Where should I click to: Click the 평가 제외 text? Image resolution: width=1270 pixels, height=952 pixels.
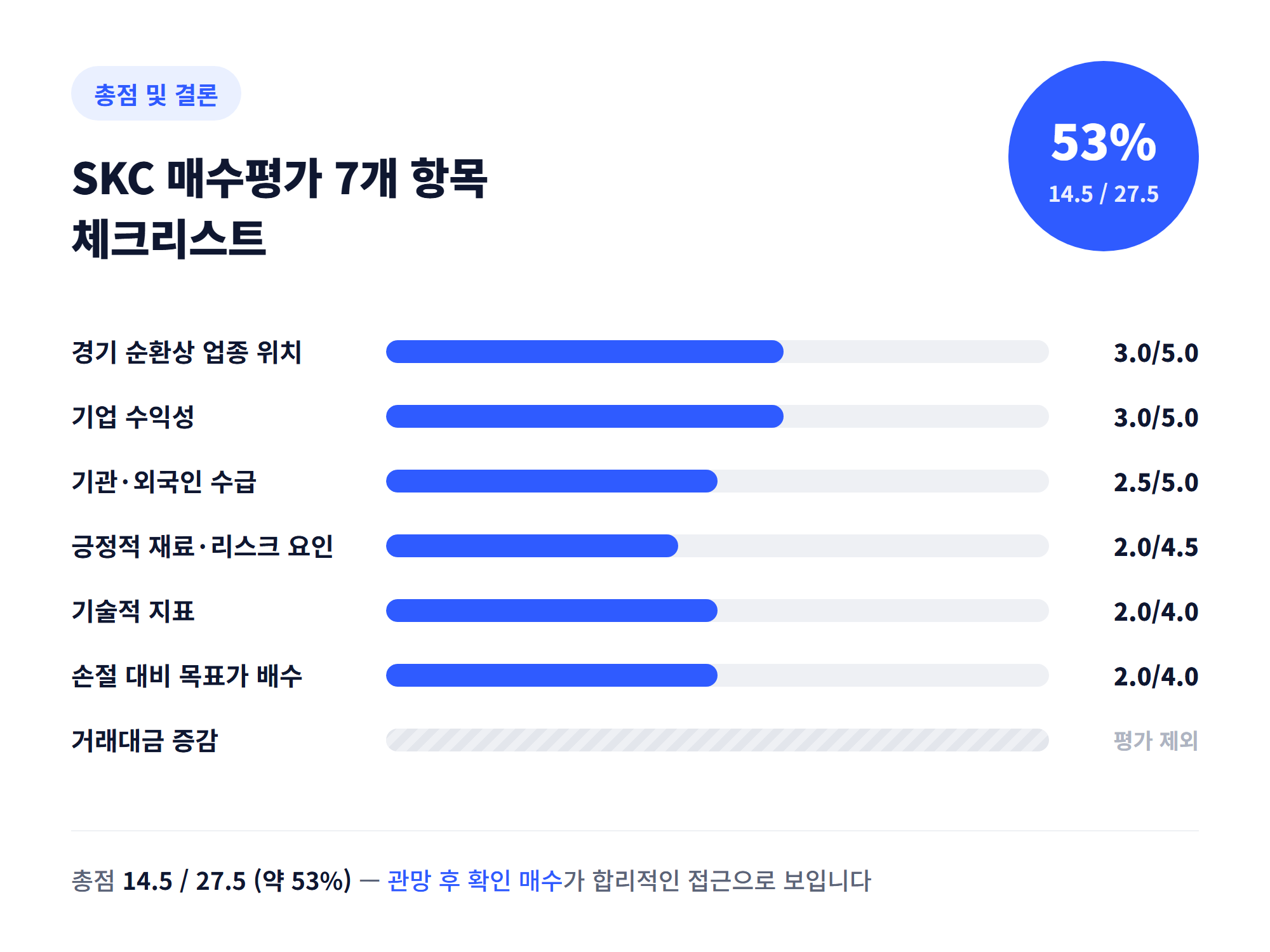[x=1156, y=741]
